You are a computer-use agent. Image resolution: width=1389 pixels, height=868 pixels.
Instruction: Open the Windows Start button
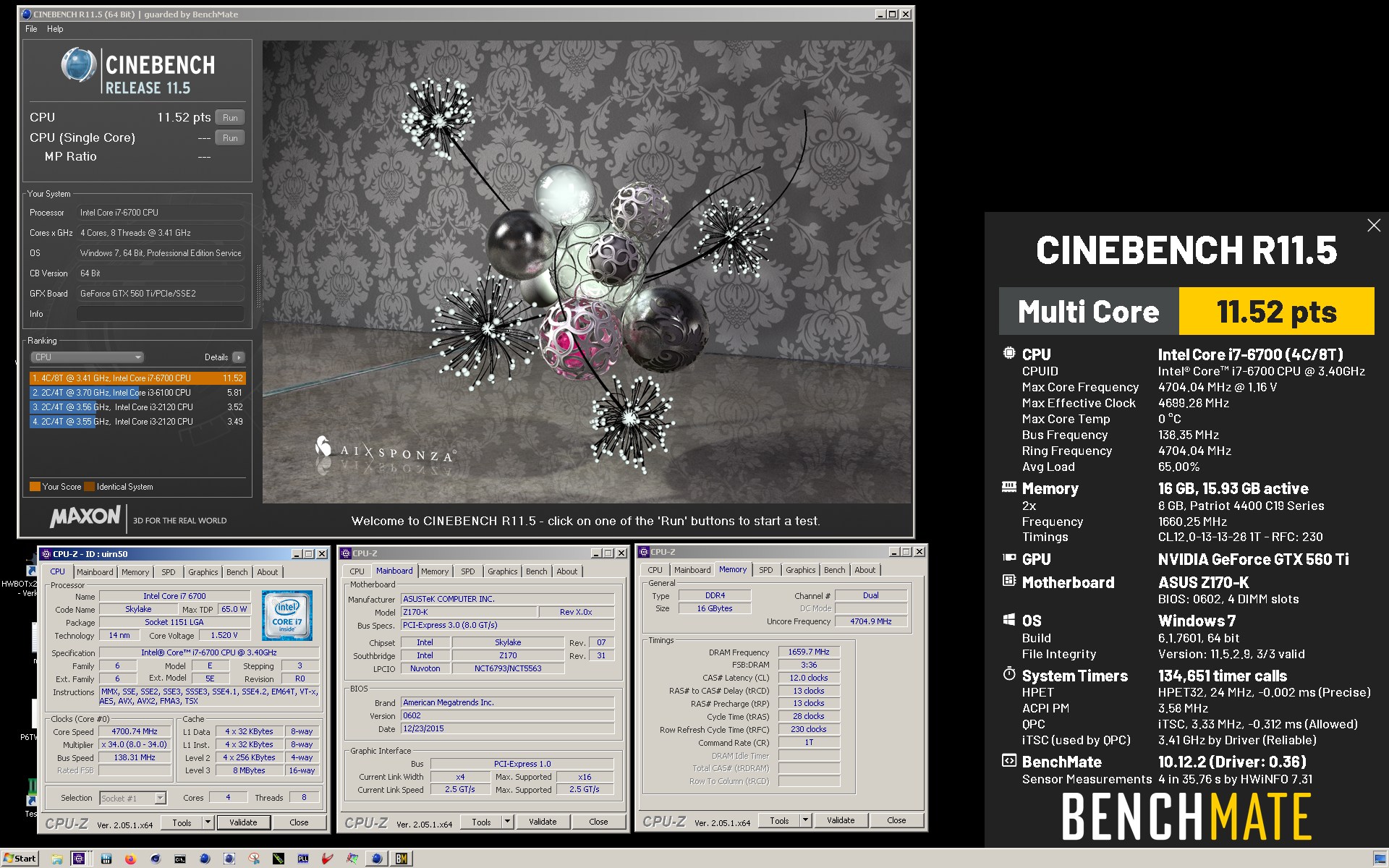click(x=20, y=859)
